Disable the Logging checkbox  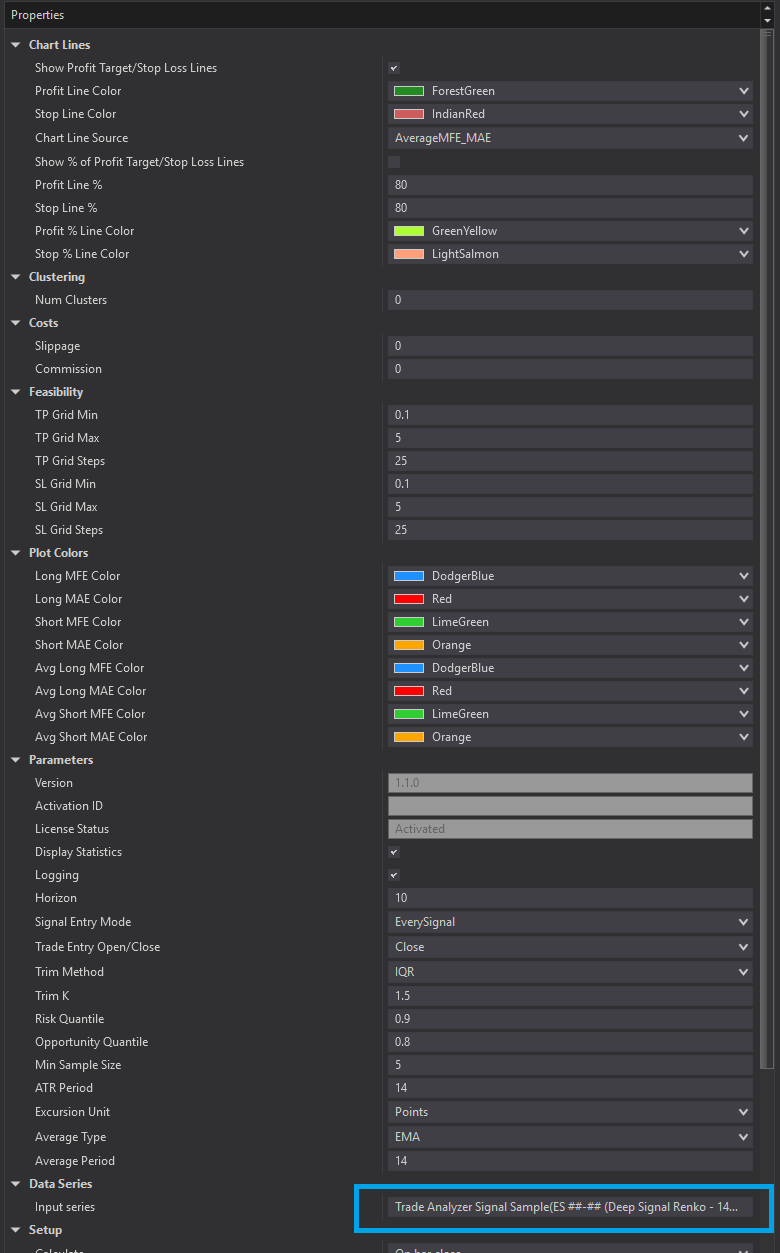point(394,875)
